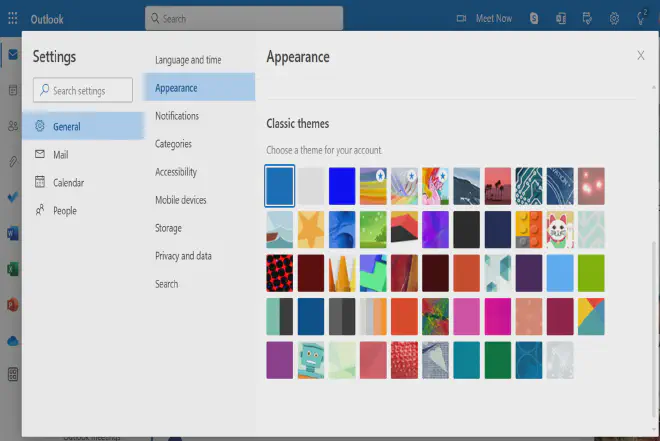Choose the magenta theme swatch
The image size is (660, 441).
pyautogui.click(x=498, y=316)
